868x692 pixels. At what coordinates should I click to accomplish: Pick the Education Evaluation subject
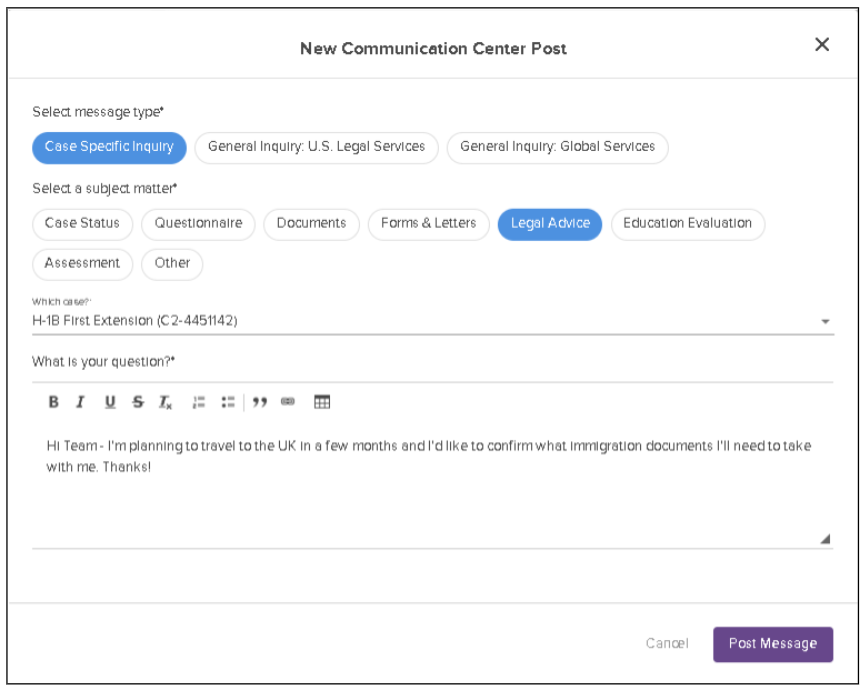(x=687, y=224)
